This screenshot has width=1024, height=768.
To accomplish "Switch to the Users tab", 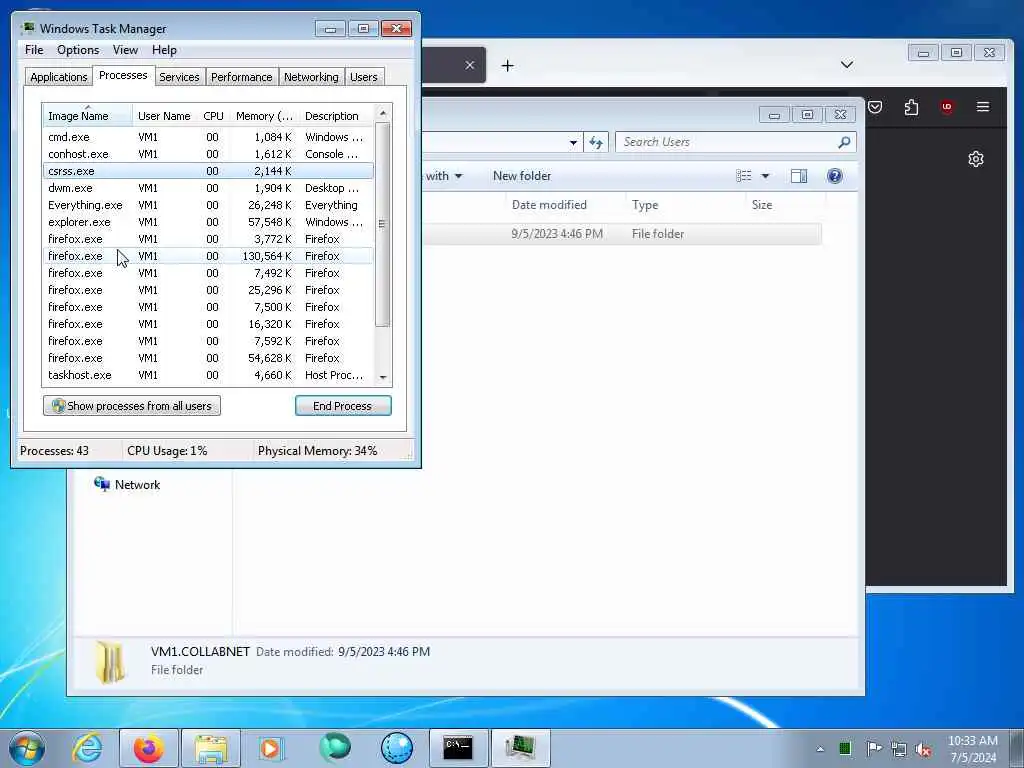I will pos(363,77).
